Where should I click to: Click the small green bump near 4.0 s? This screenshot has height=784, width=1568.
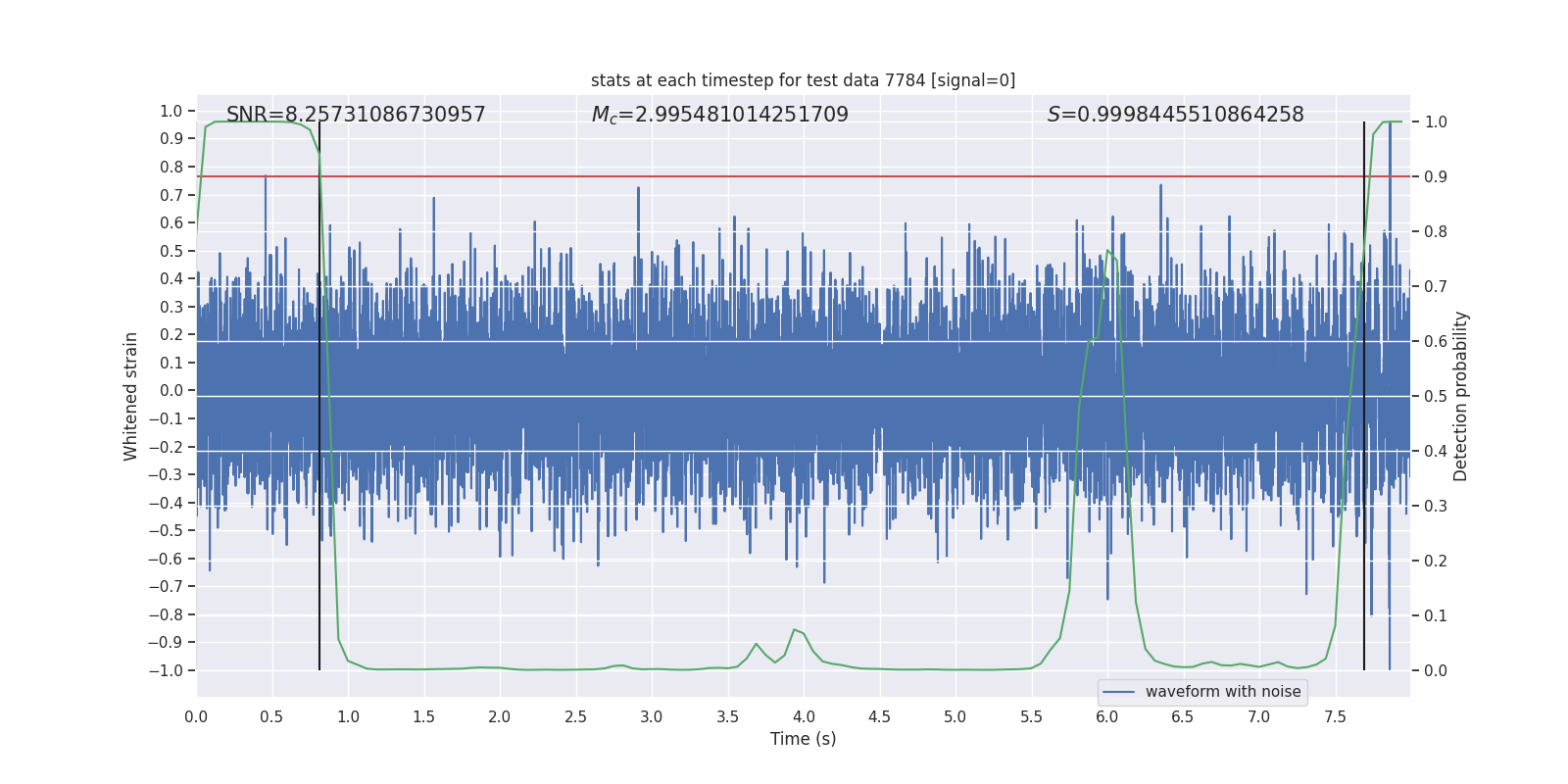796,631
